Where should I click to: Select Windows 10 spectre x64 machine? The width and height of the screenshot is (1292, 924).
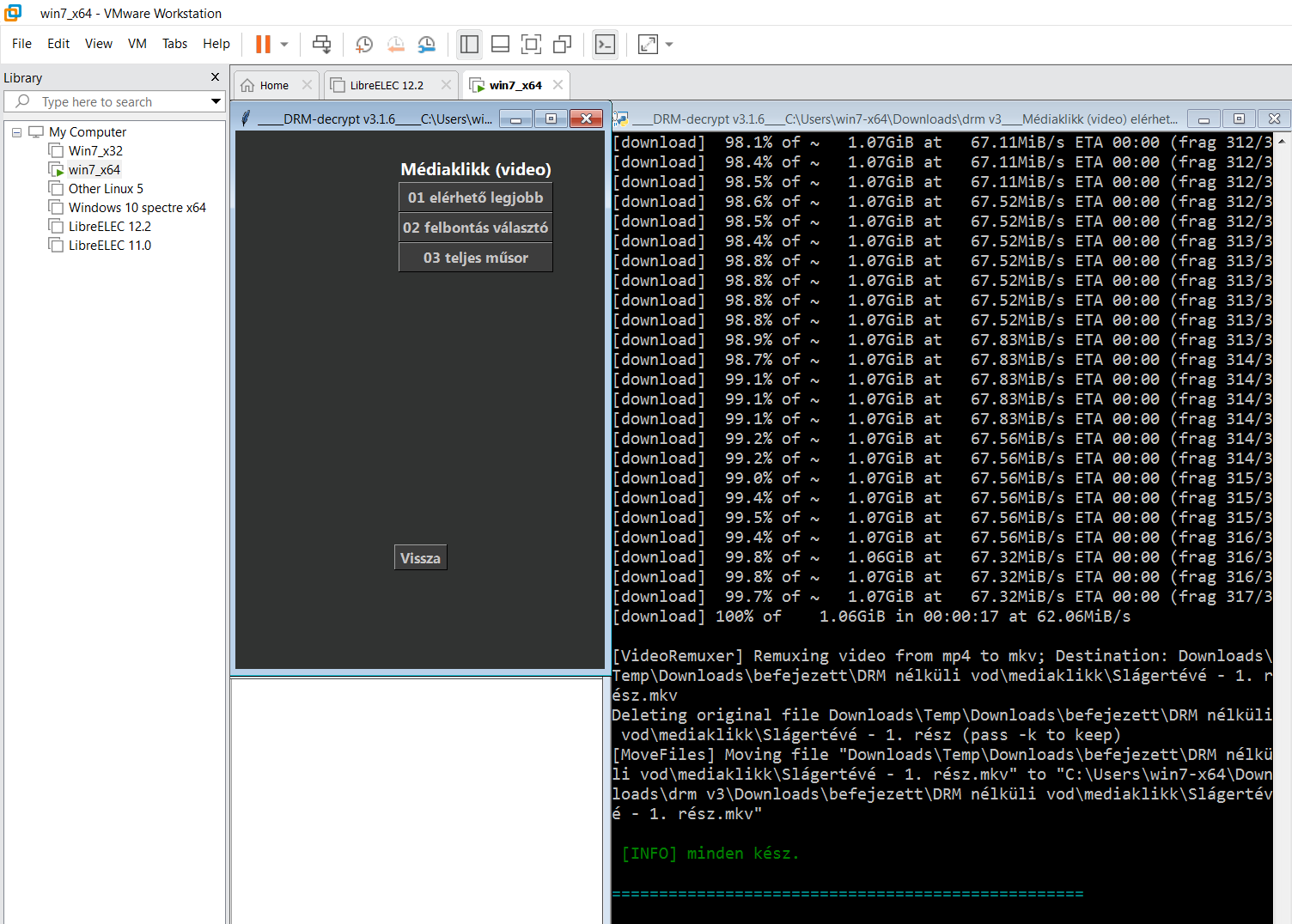(x=137, y=208)
